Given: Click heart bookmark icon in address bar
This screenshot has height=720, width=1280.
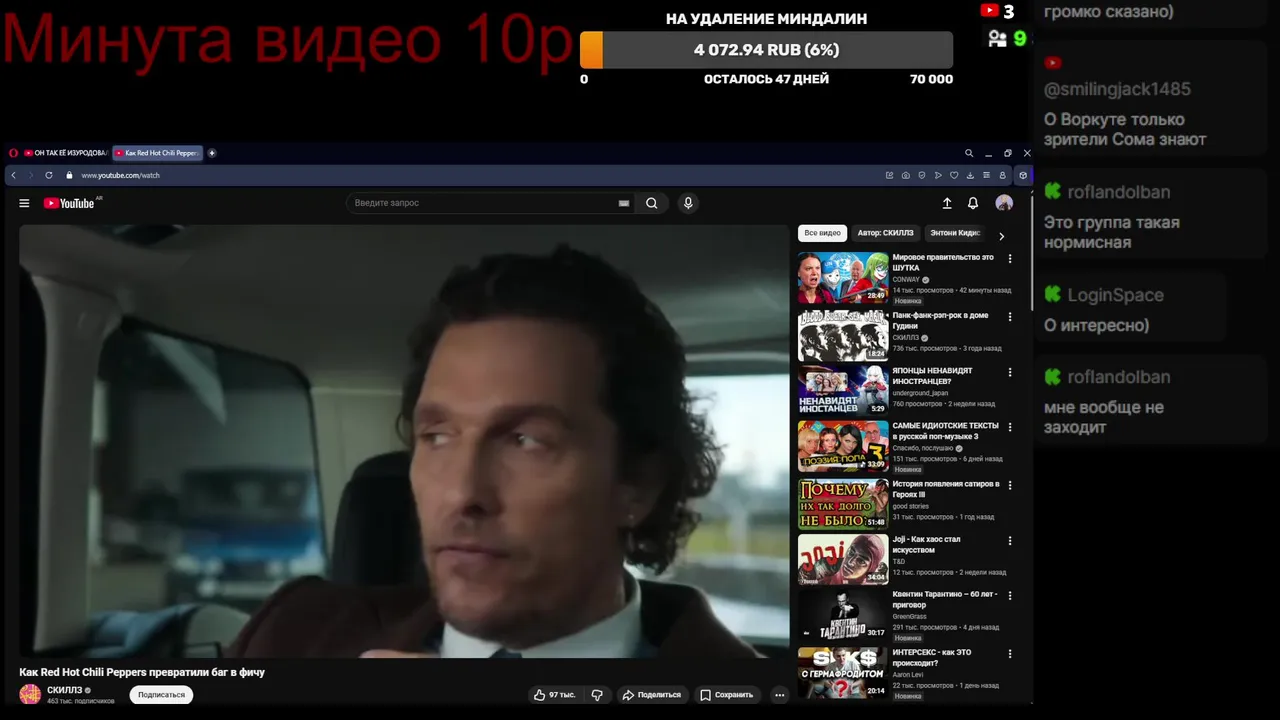Looking at the screenshot, I should (x=954, y=175).
